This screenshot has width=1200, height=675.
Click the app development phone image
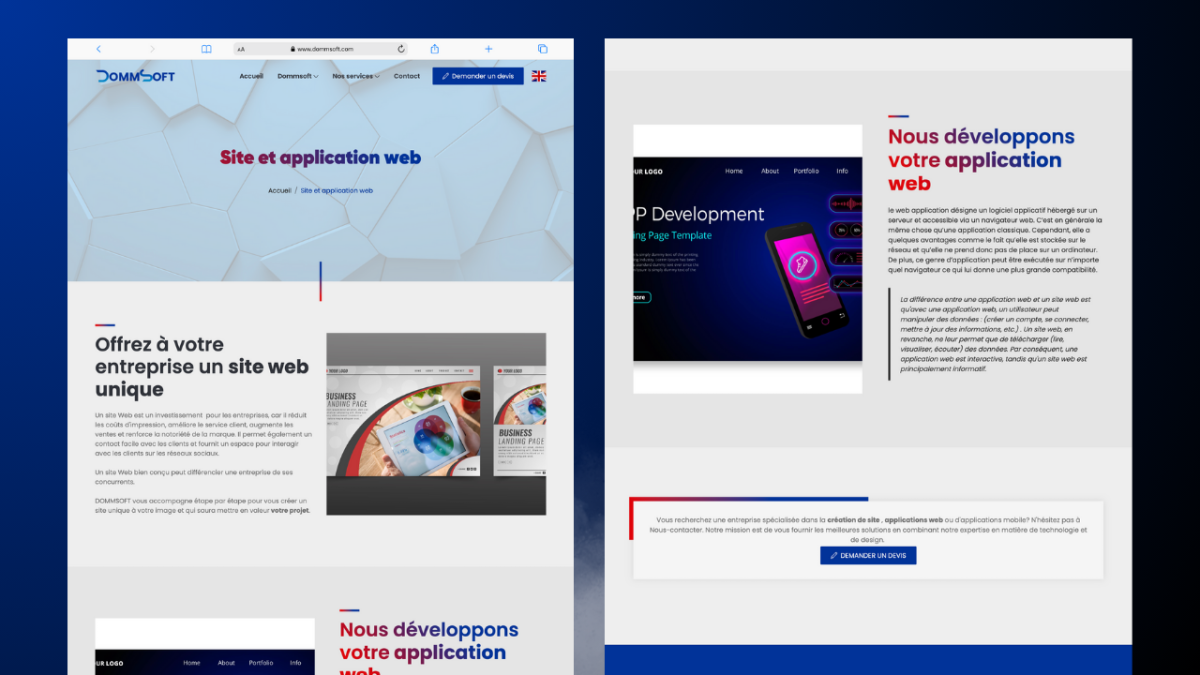tap(747, 258)
